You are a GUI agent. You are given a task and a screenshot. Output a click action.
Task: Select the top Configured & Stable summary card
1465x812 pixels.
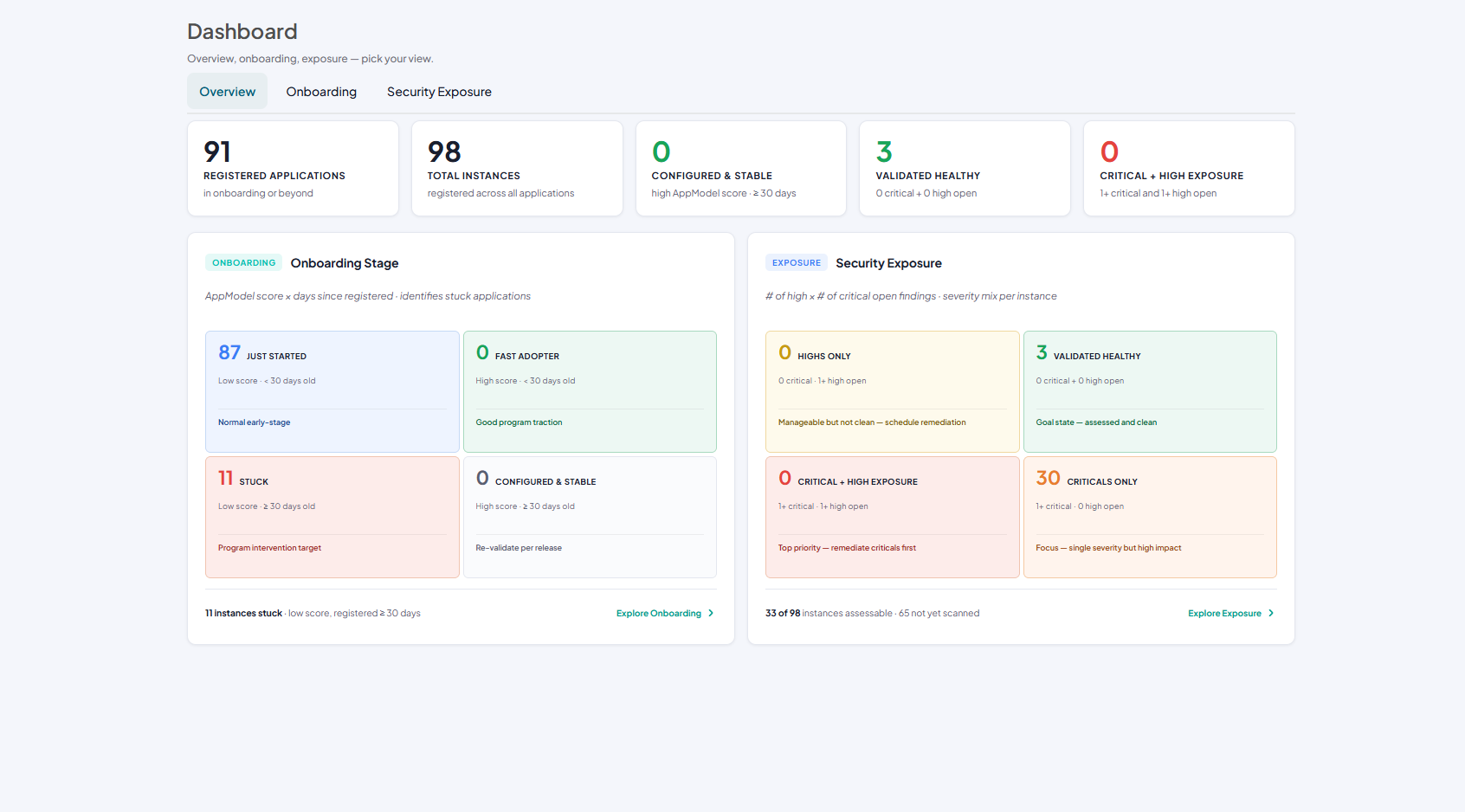tap(741, 168)
